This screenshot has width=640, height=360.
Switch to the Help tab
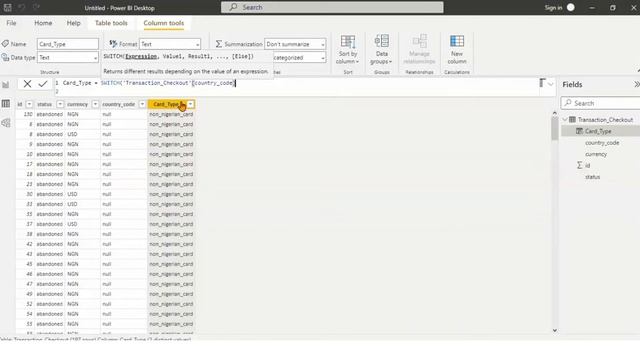73,23
